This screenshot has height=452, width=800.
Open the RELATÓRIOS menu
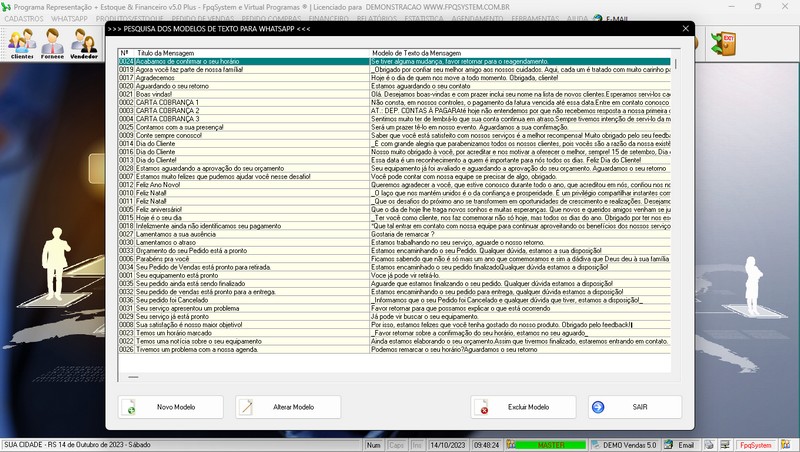point(377,19)
